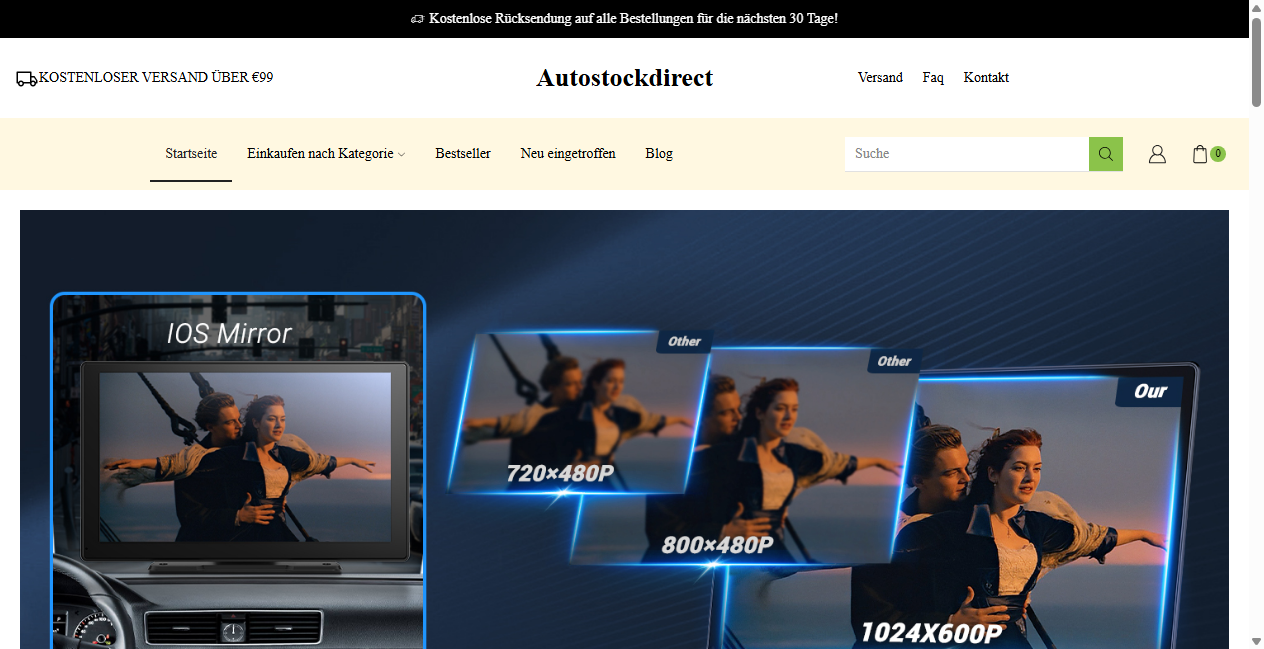Click the green search magnifier button
Viewport: 1264px width, 649px height.
1105,154
